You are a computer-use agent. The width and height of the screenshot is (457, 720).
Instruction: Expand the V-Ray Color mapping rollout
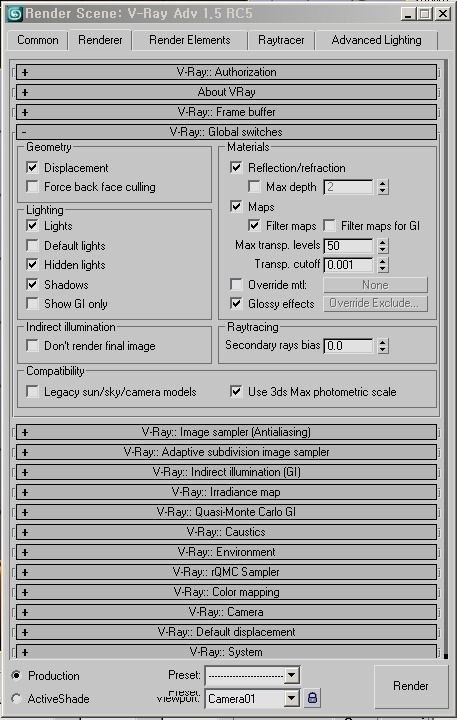(226, 592)
